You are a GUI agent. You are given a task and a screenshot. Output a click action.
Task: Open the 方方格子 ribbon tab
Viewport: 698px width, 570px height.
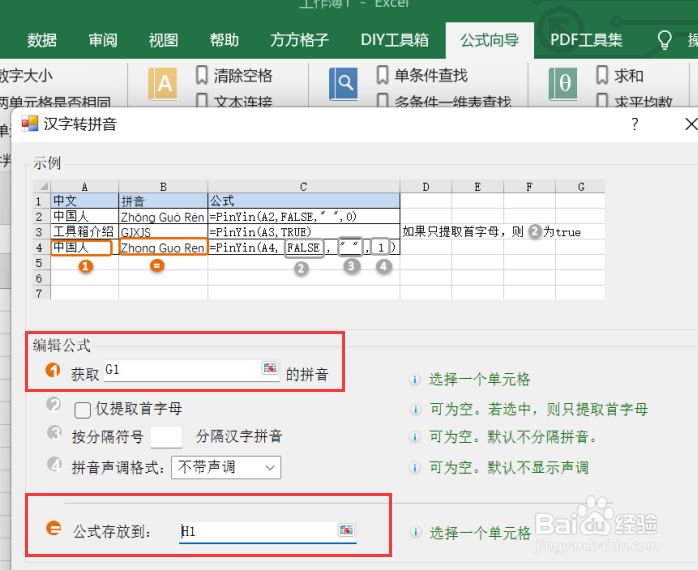[x=300, y=40]
